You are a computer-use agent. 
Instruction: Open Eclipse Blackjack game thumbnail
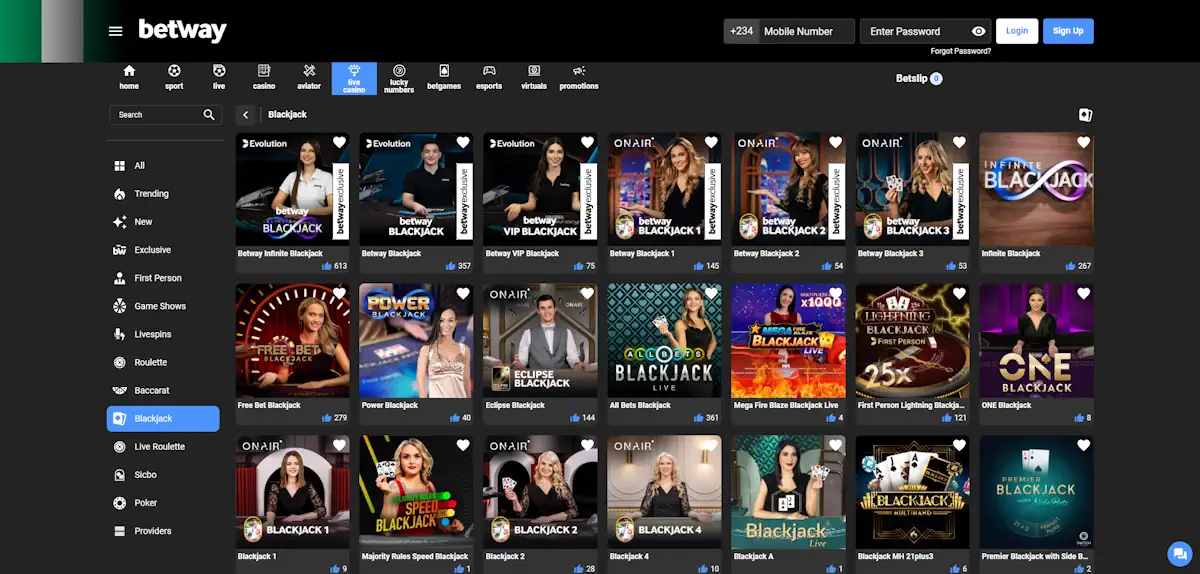tap(541, 341)
